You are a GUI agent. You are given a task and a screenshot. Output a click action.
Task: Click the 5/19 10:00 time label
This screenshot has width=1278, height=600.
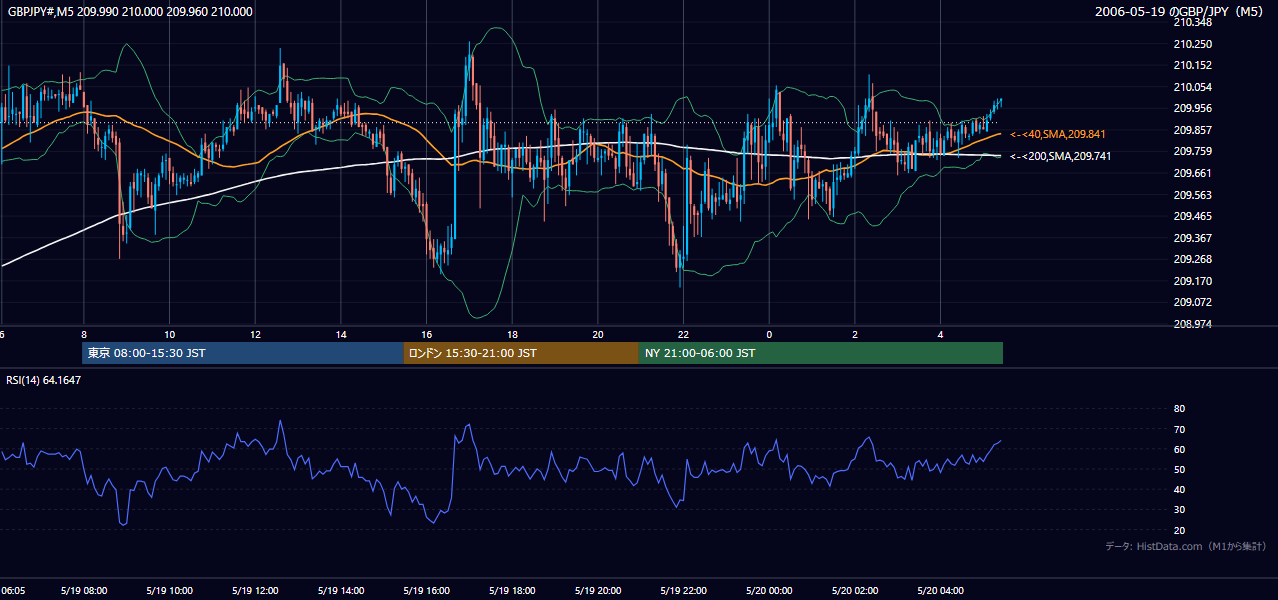click(170, 591)
